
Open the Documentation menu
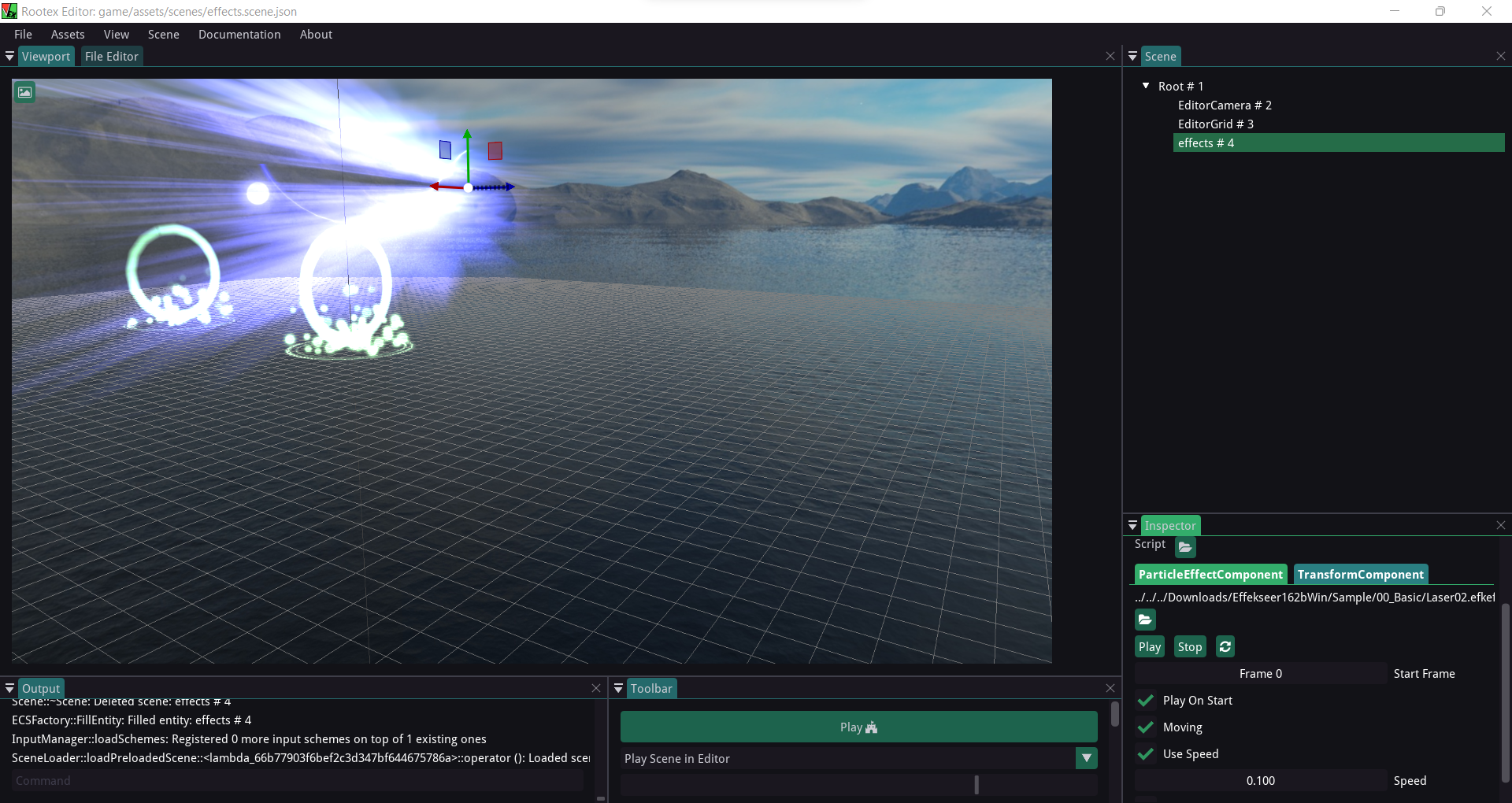[x=239, y=34]
